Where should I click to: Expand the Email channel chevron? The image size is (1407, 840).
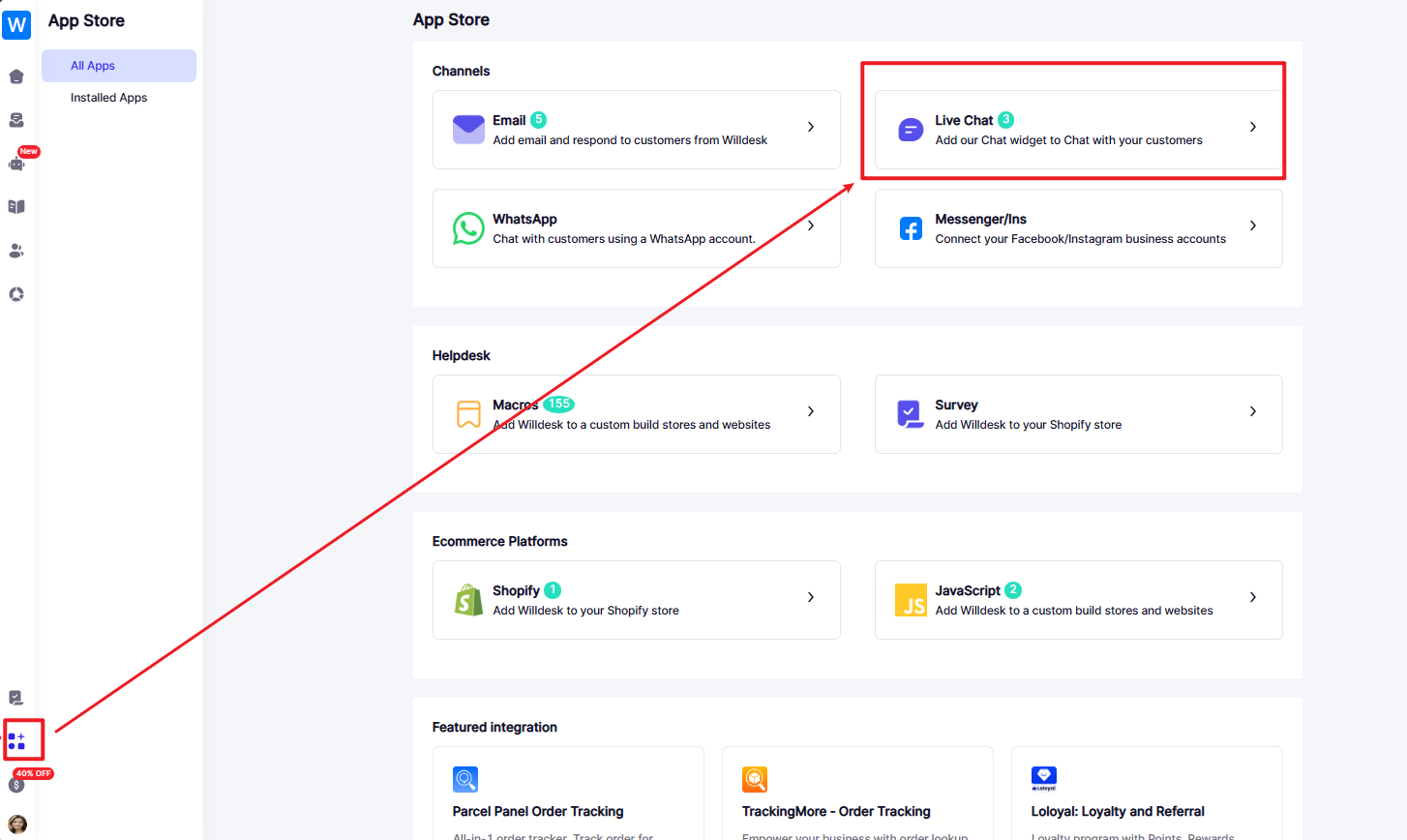click(811, 127)
